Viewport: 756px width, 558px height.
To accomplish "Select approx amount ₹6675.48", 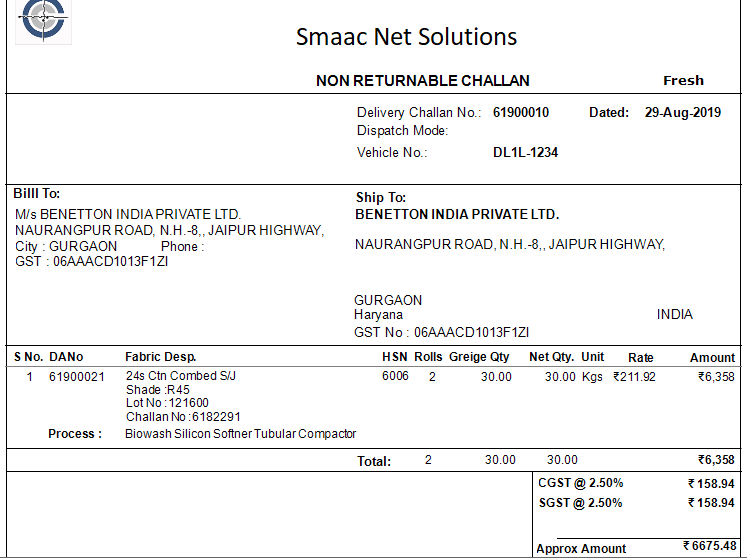I will coord(710,546).
